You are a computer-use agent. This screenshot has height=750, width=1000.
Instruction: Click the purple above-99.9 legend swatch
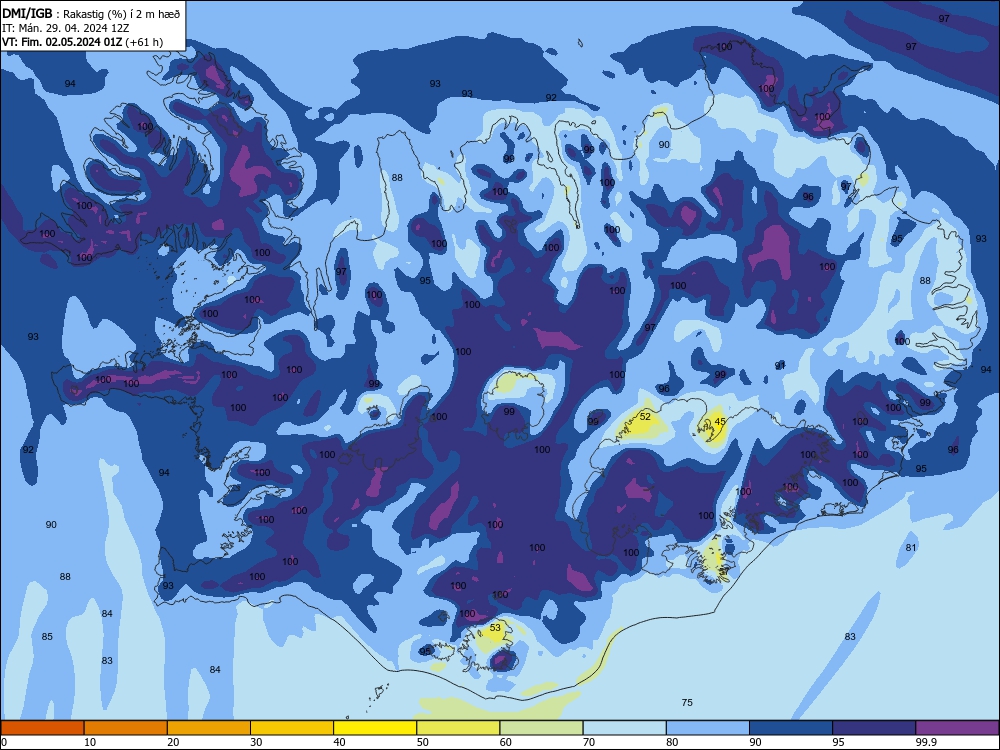957,728
